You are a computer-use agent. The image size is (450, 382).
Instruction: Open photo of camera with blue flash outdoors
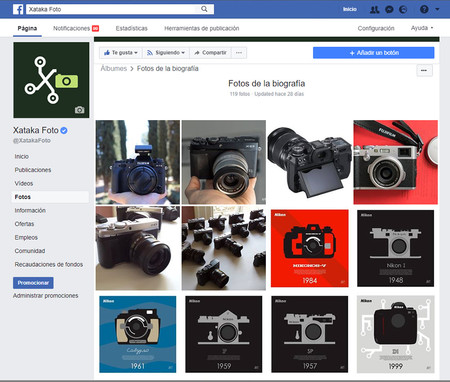tap(138, 162)
